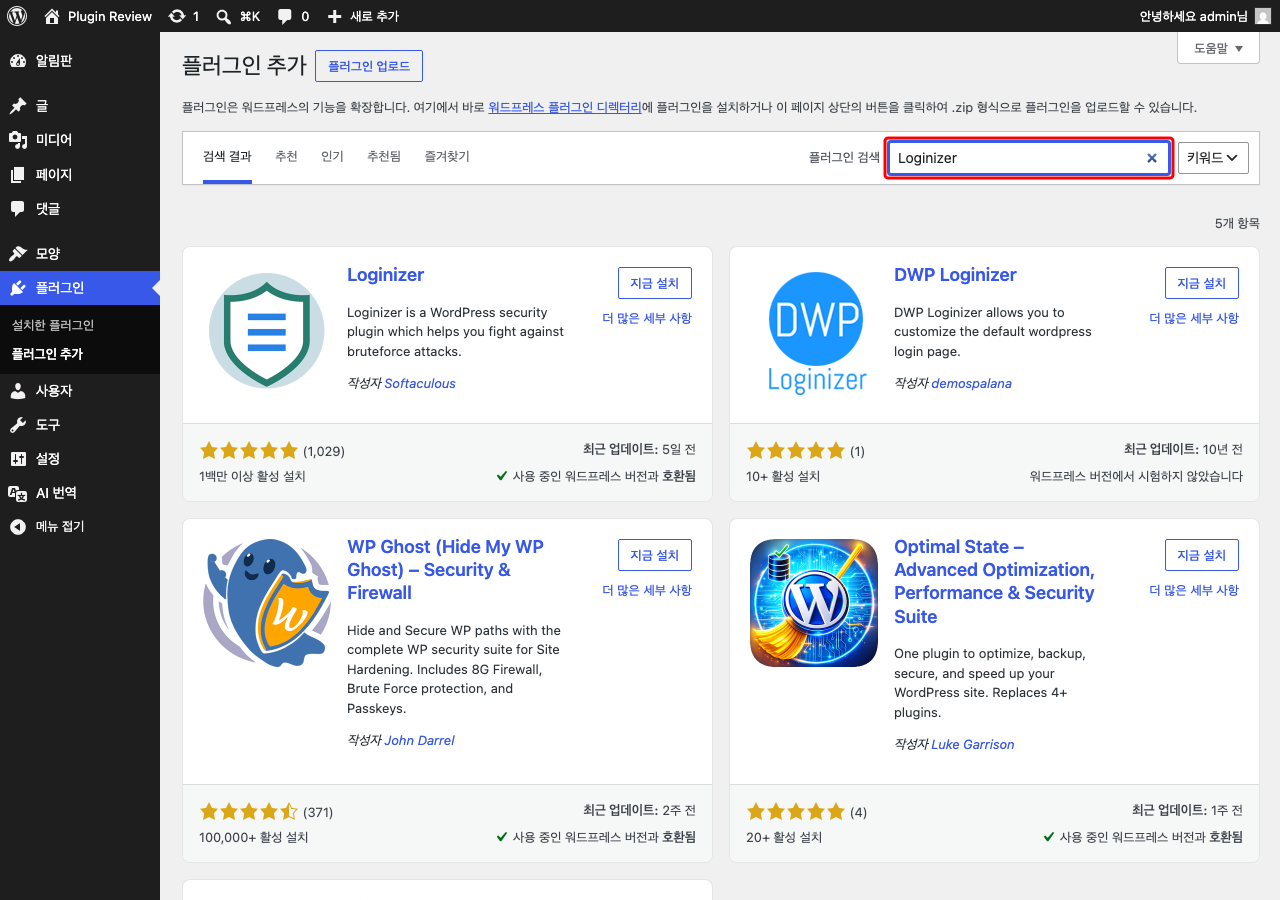Click the 플러그인 plug icon in sidebar
The image size is (1280, 900).
point(18,288)
